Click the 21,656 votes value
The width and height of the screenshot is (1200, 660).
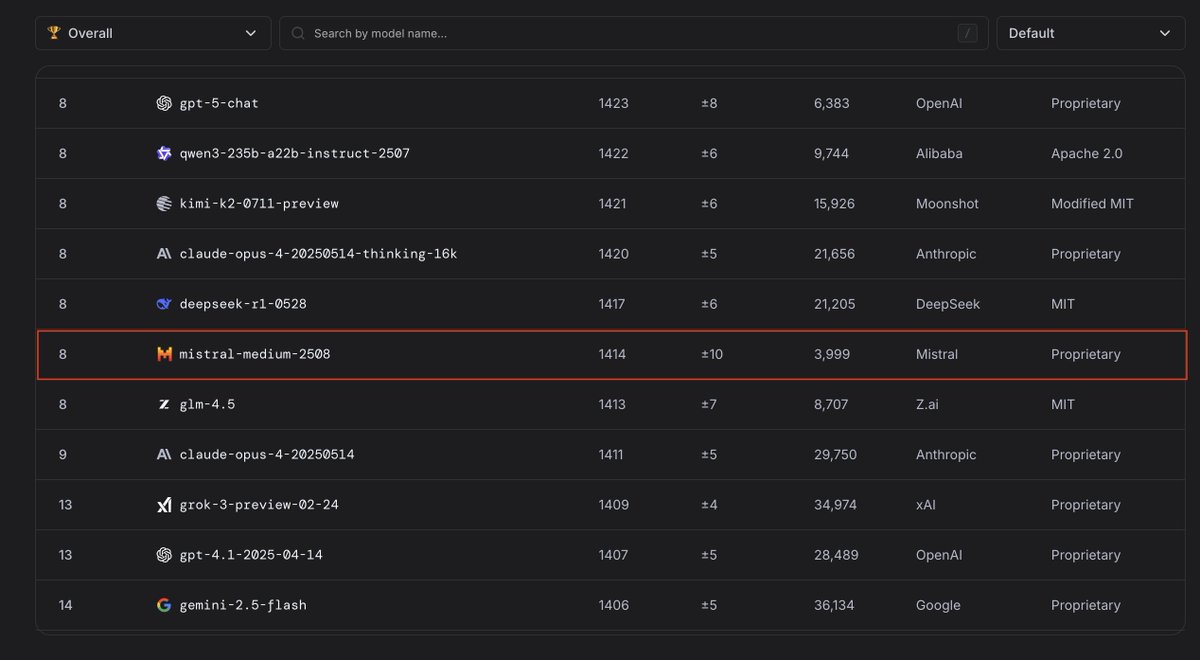click(x=835, y=254)
